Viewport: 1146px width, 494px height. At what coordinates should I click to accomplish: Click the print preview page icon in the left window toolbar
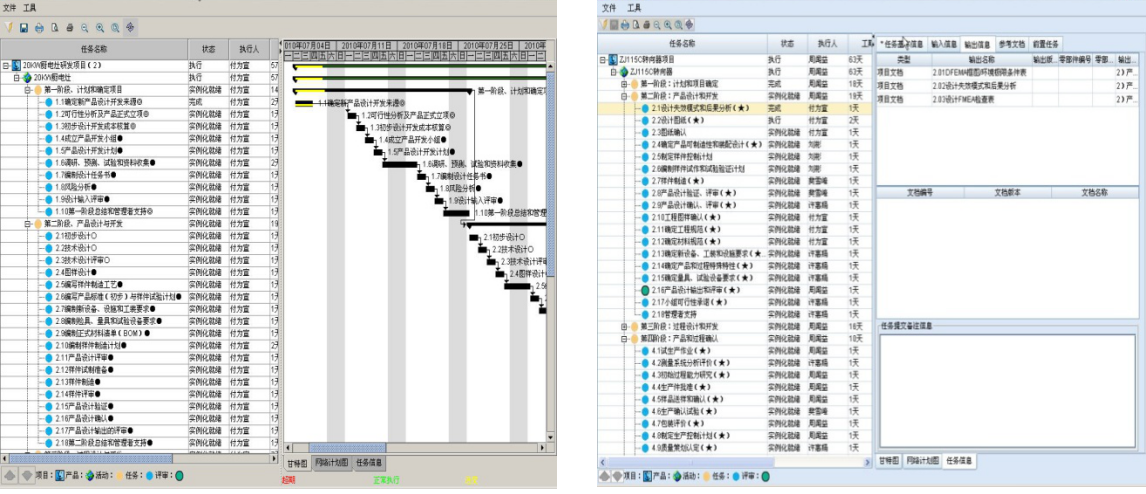[x=55, y=28]
